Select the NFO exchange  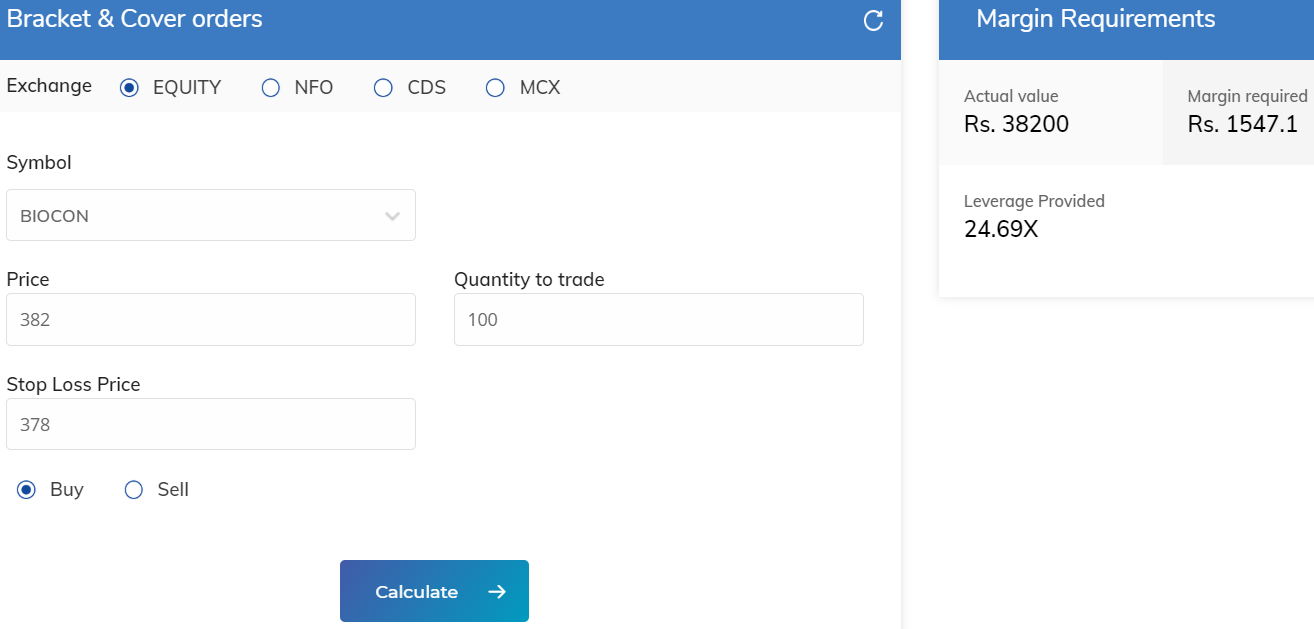(x=270, y=88)
